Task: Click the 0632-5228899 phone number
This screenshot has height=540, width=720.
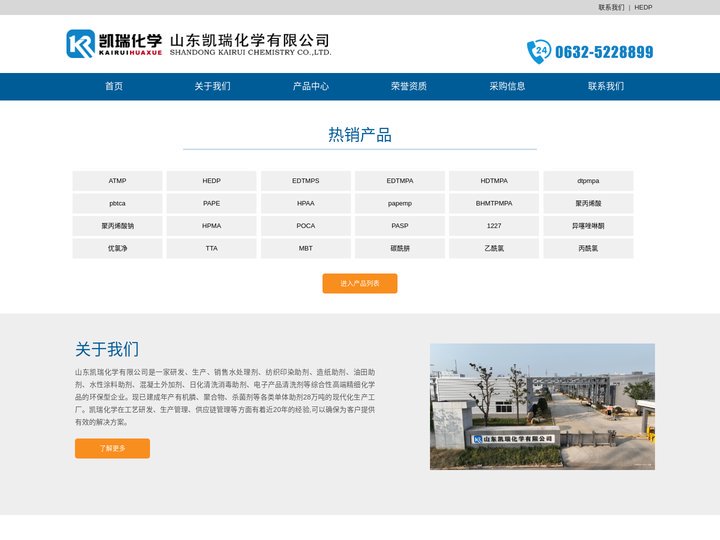Action: click(x=604, y=52)
